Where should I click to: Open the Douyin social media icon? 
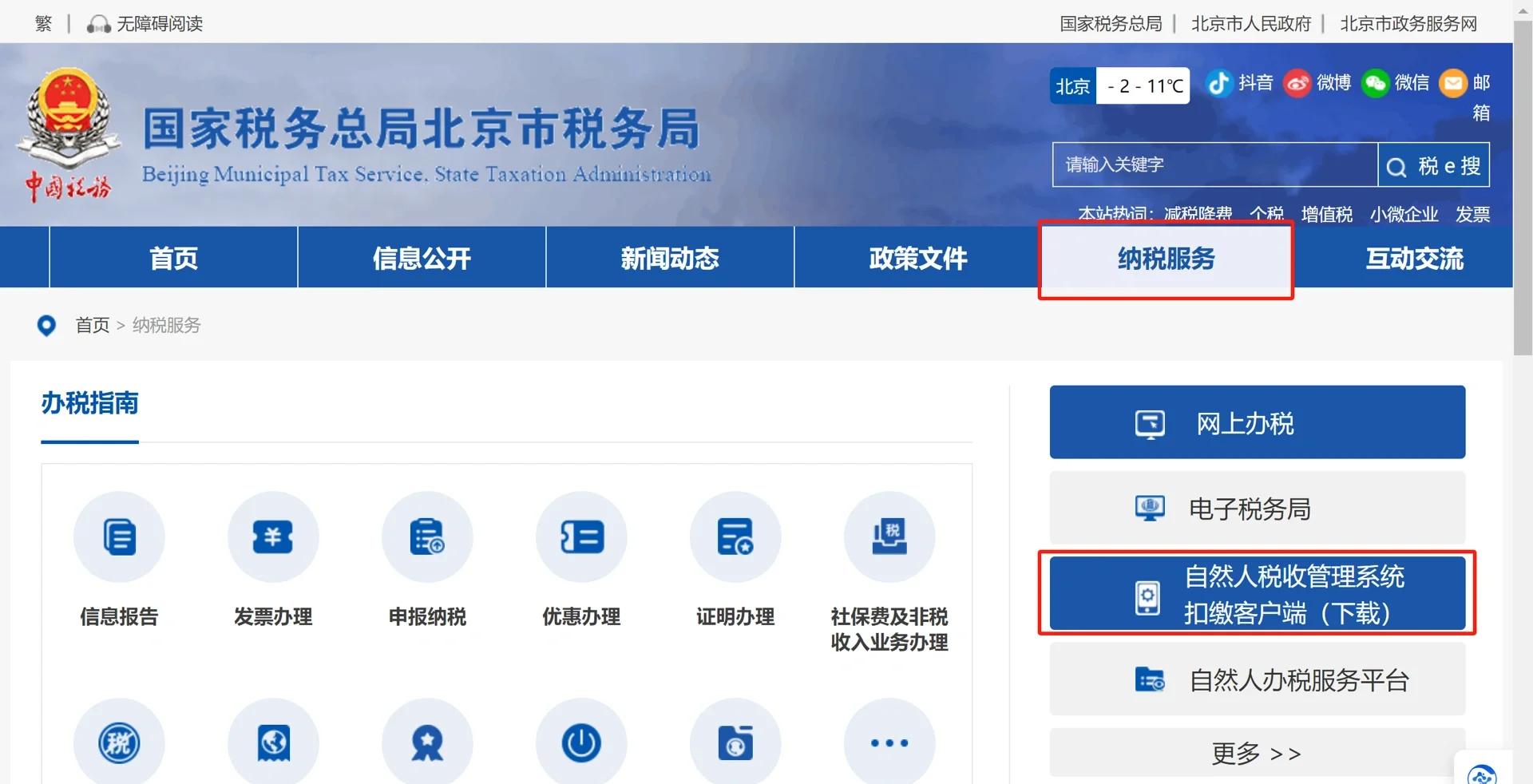1218,83
